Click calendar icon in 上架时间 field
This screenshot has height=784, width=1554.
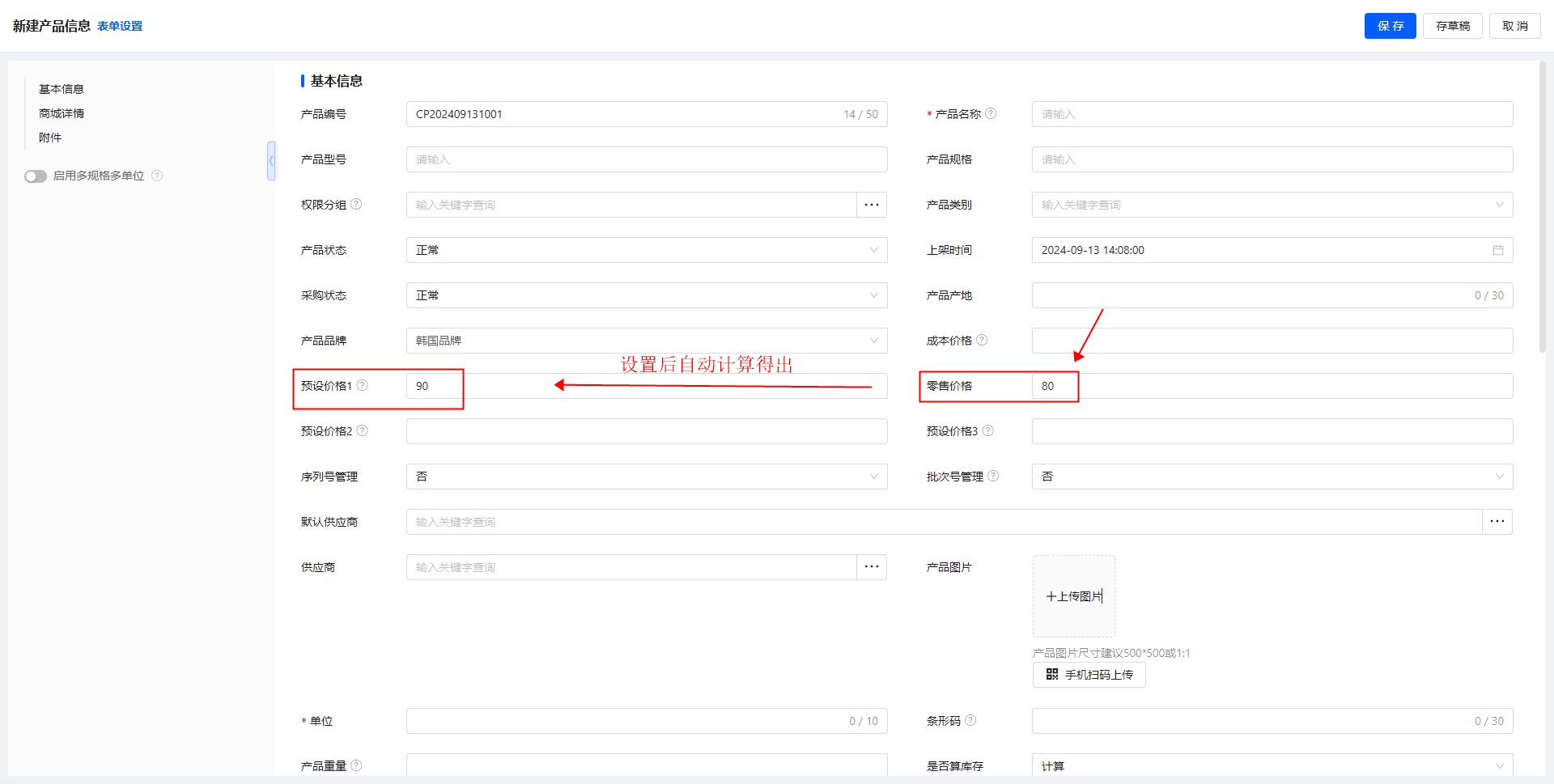click(x=1497, y=250)
